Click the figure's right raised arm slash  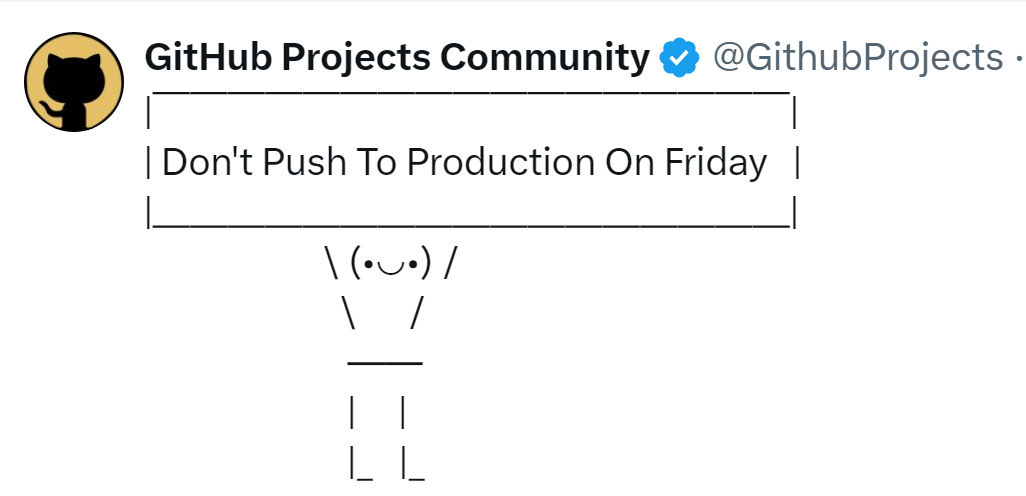448,264
